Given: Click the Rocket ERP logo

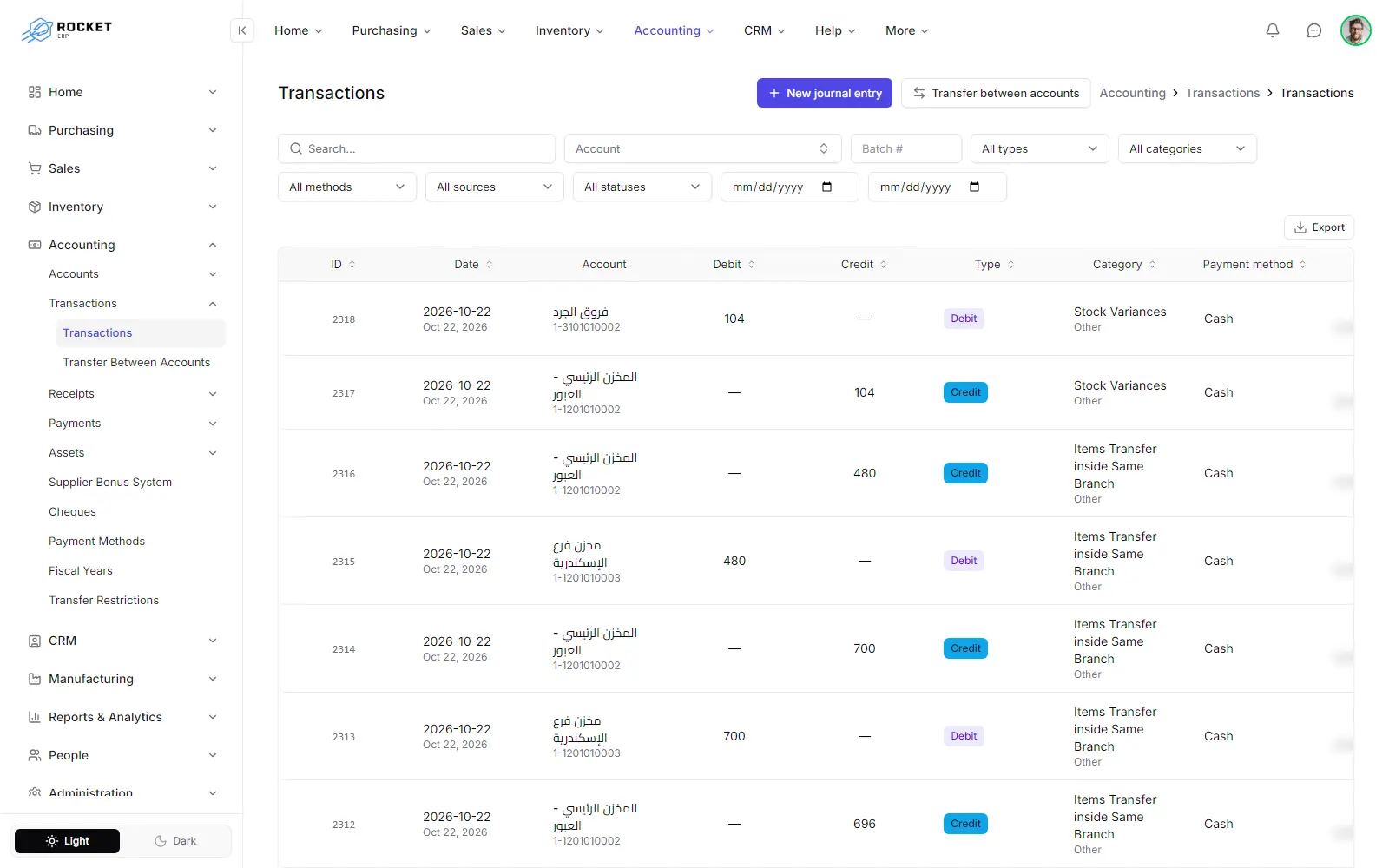Looking at the screenshot, I should (67, 30).
